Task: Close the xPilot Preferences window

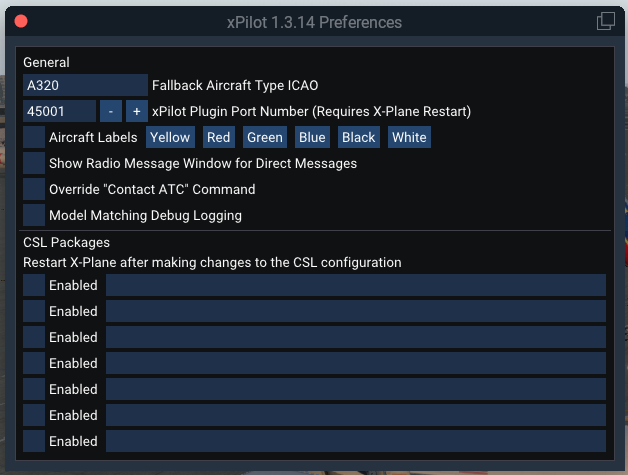Action: [21, 21]
